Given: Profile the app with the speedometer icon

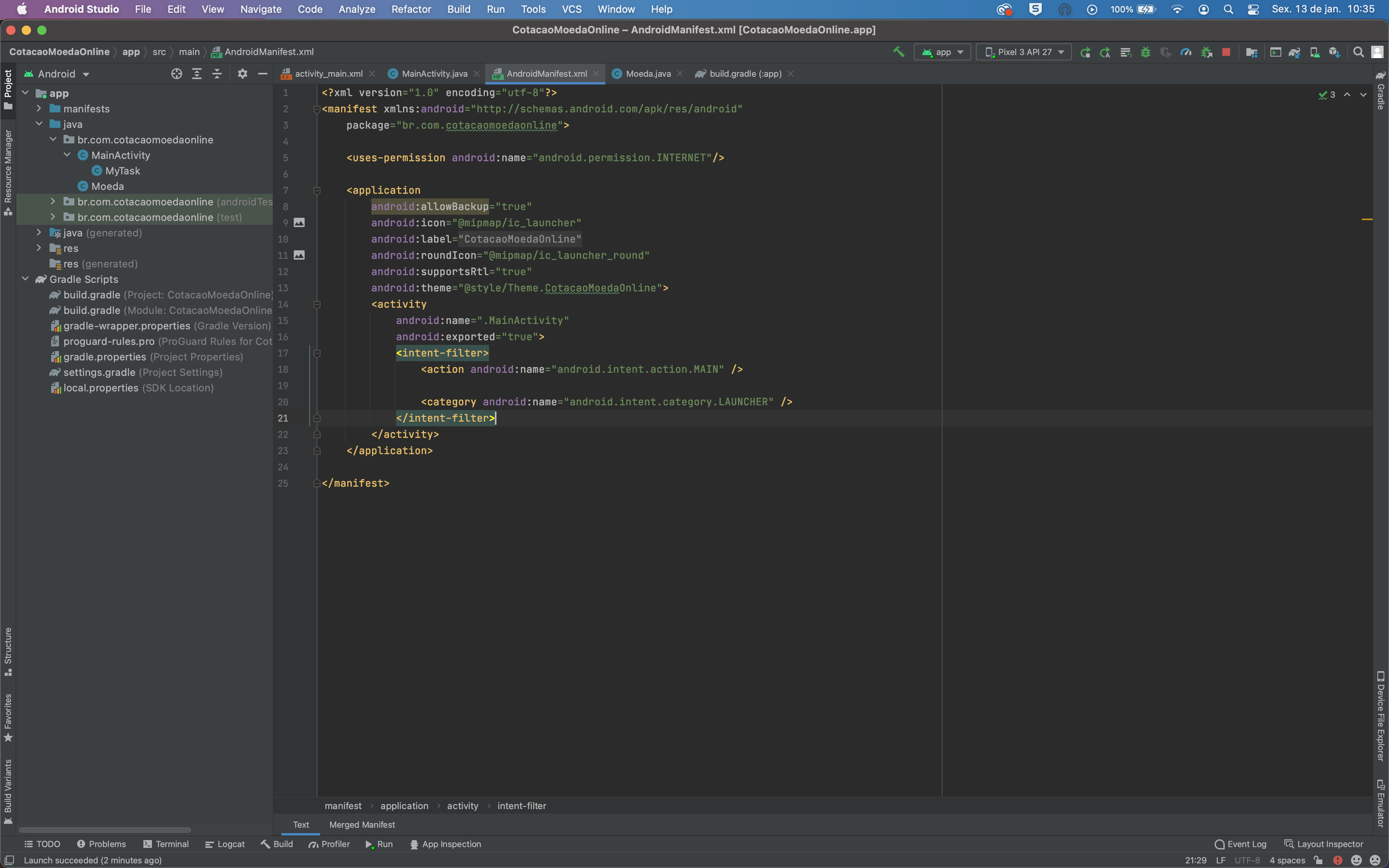Looking at the screenshot, I should 1186,52.
